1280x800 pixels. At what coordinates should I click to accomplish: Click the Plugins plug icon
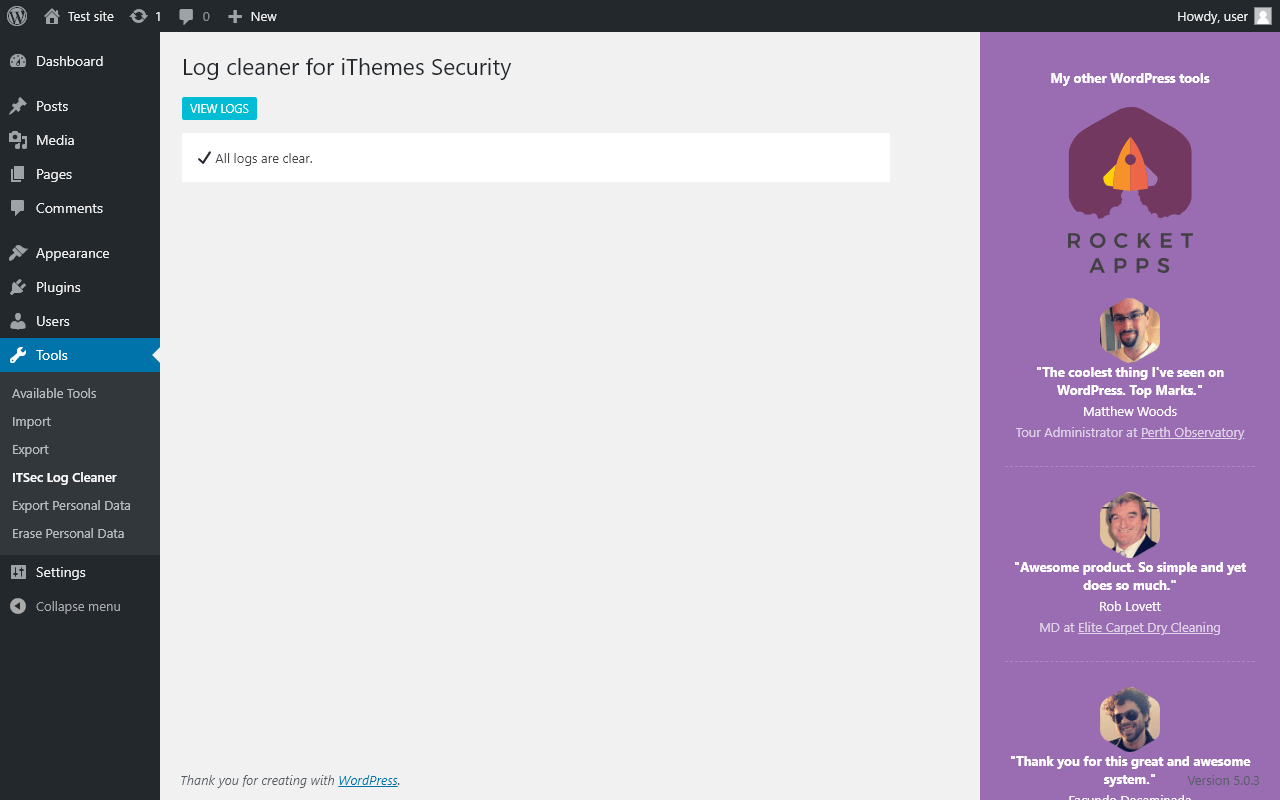[18, 287]
